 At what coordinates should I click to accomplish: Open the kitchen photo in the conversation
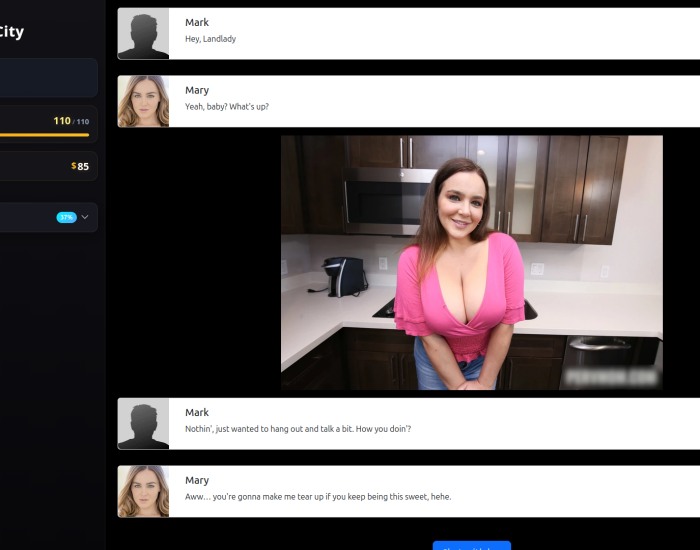[x=471, y=262]
